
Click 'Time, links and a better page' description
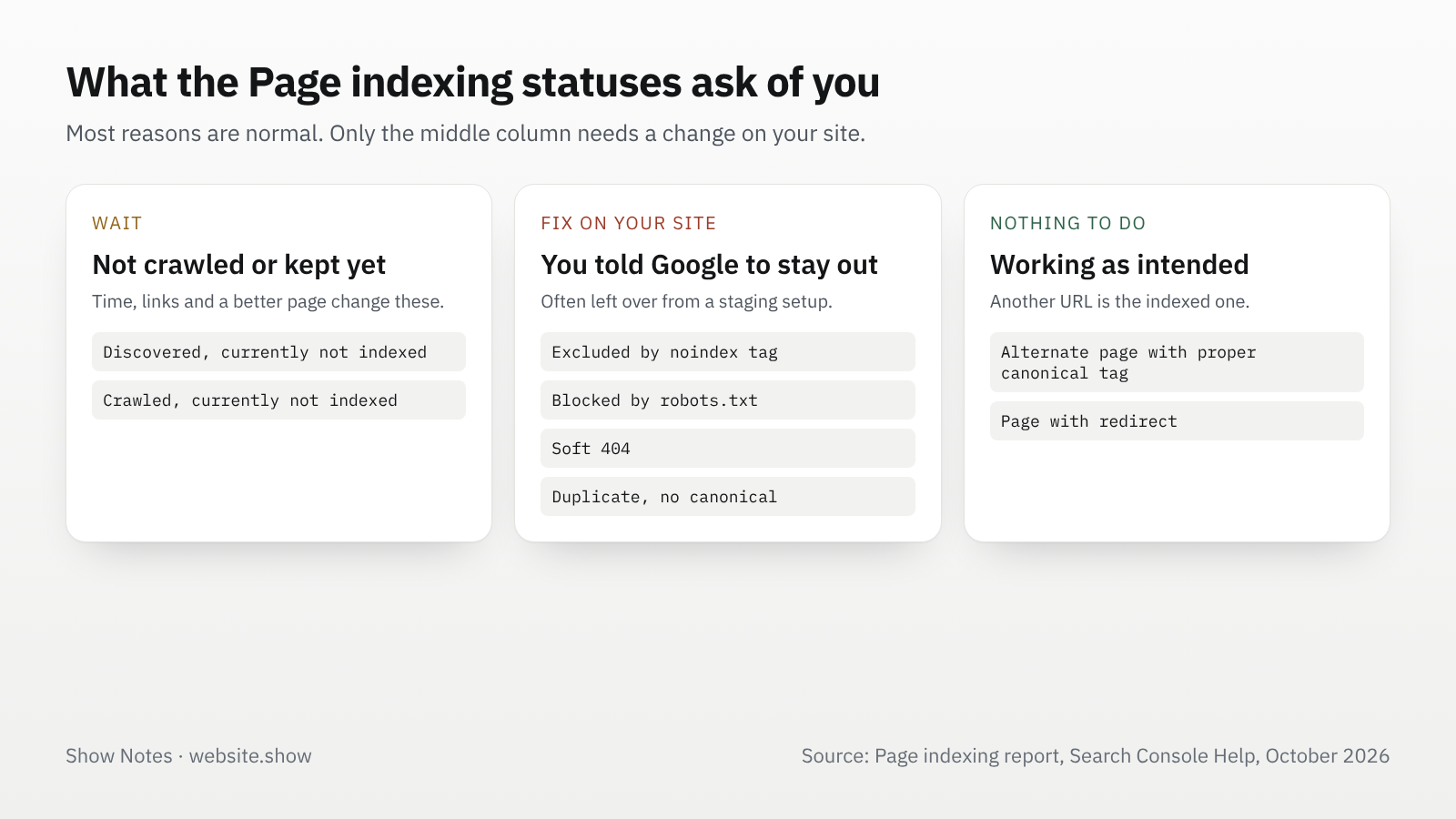(268, 301)
